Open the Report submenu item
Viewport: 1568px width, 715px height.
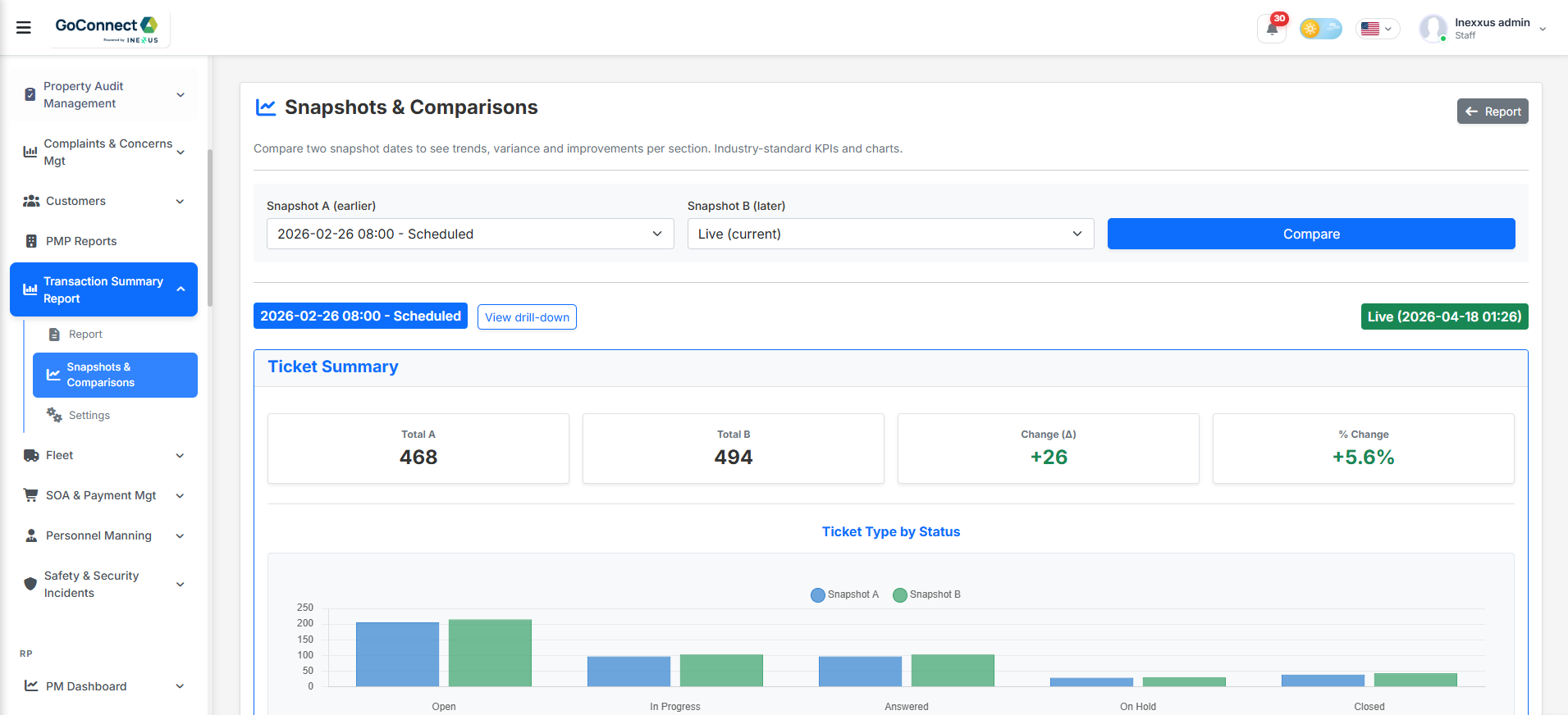click(x=115, y=335)
